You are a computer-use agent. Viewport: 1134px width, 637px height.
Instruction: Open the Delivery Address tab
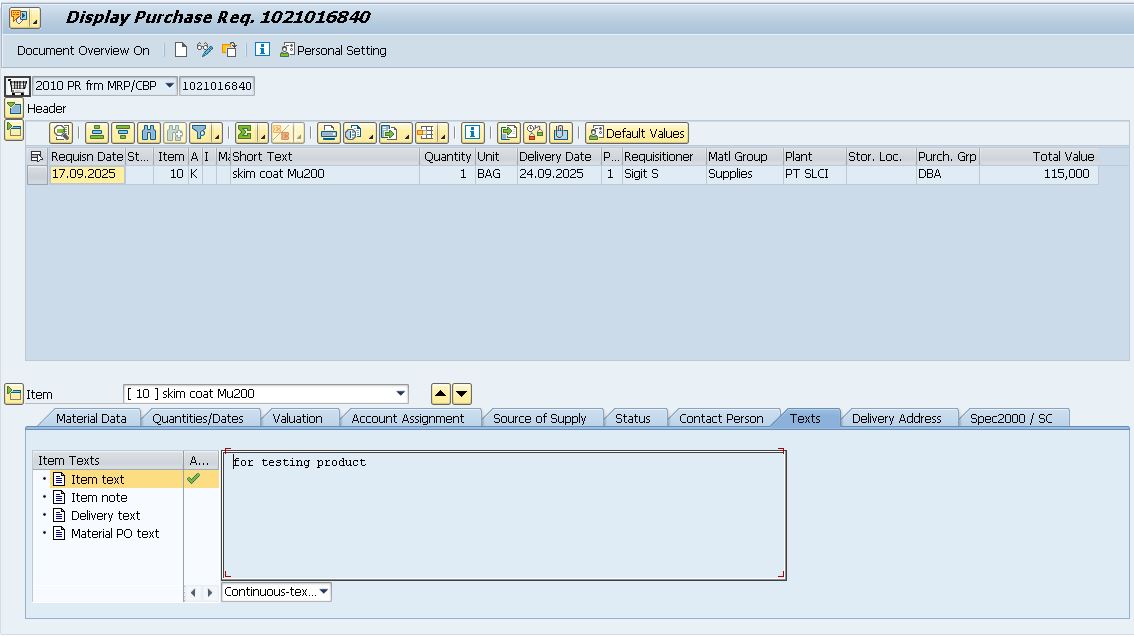click(x=896, y=418)
